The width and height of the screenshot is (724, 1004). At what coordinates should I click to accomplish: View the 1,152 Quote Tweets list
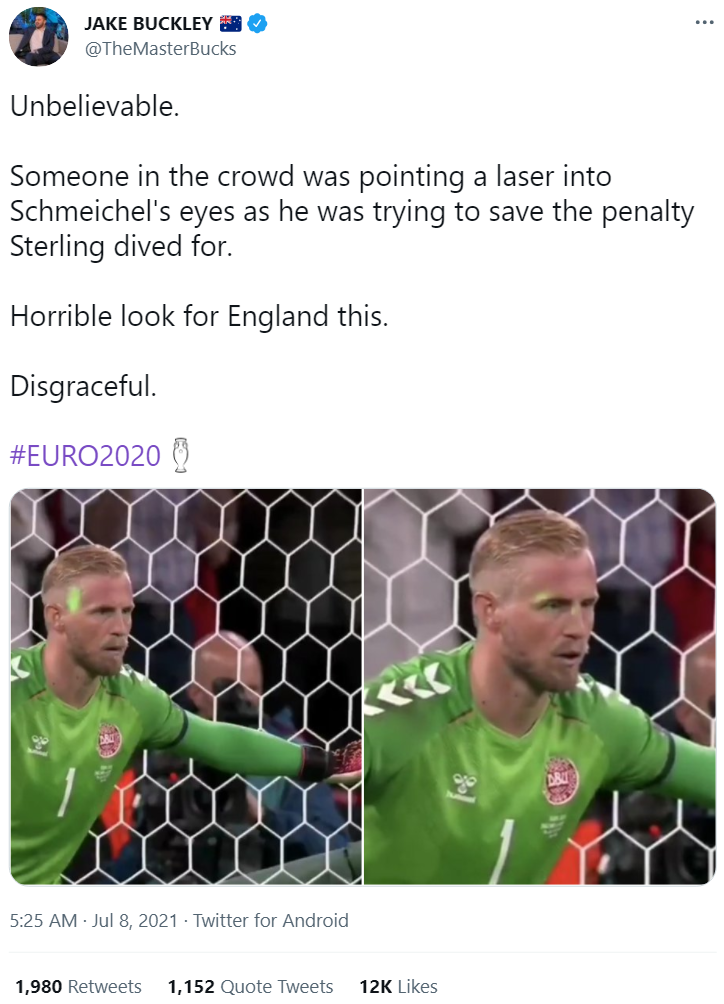point(250,986)
